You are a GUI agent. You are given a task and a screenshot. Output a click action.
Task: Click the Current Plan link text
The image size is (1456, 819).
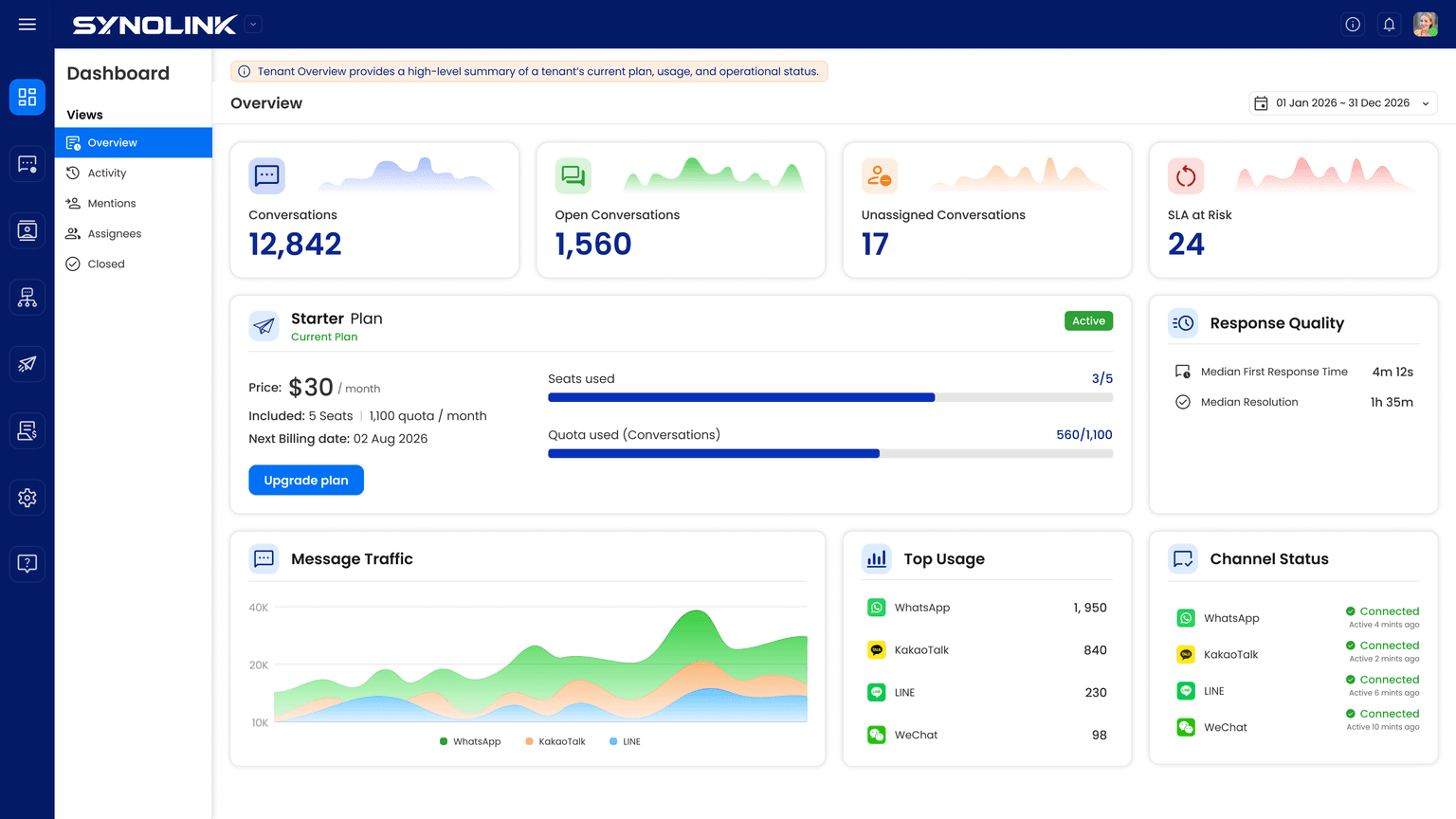[x=324, y=337]
